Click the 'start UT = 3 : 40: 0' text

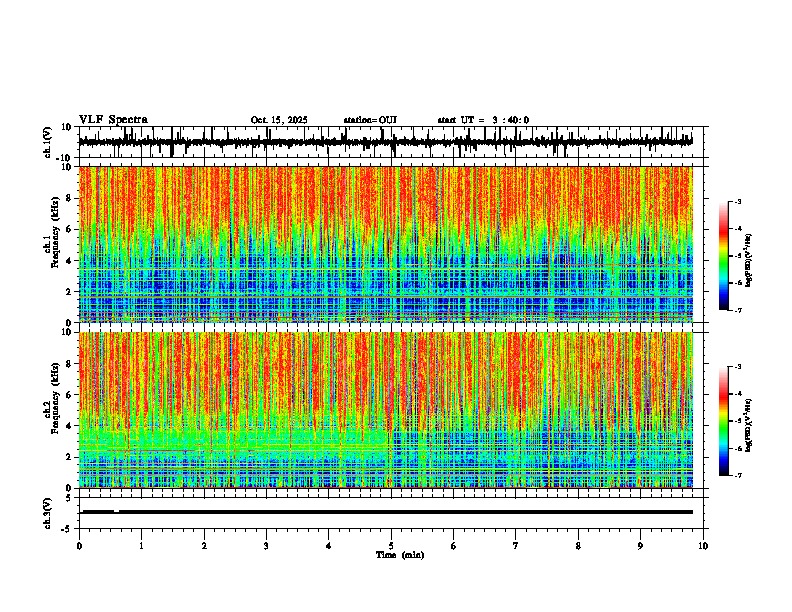(x=483, y=120)
